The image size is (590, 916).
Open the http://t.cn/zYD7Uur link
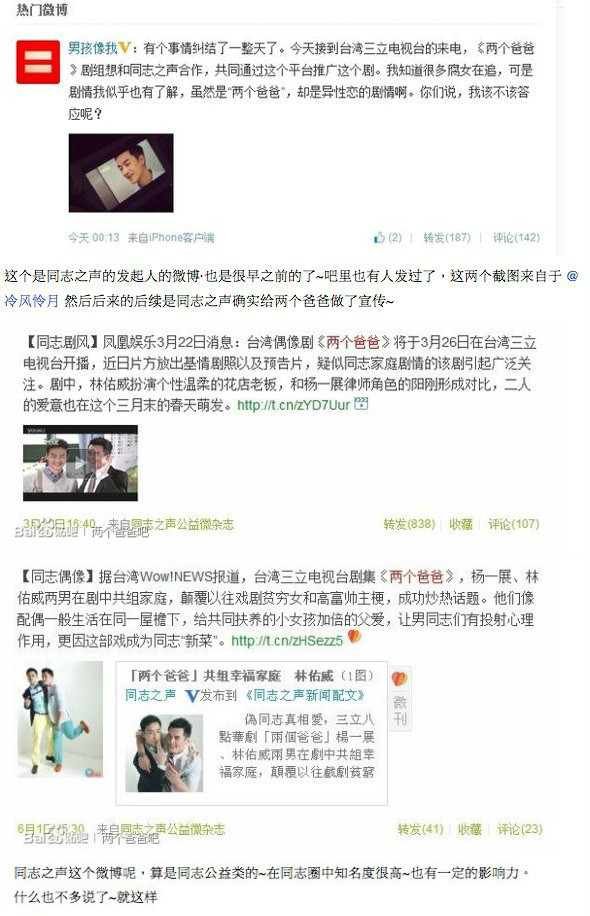(293, 404)
